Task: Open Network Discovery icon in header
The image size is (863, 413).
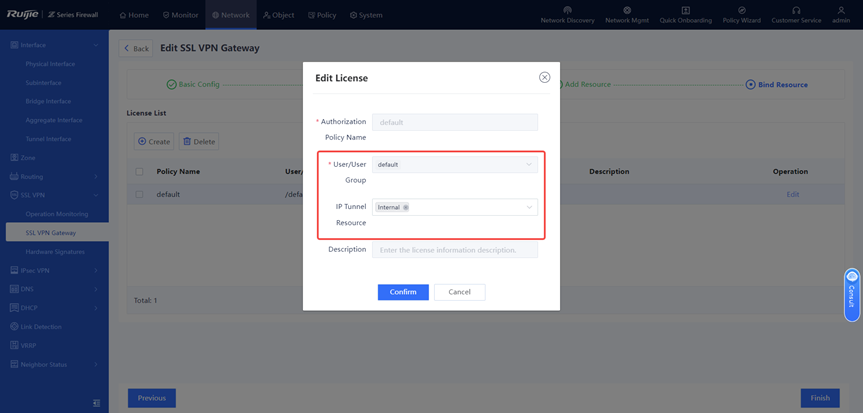Action: 567,10
